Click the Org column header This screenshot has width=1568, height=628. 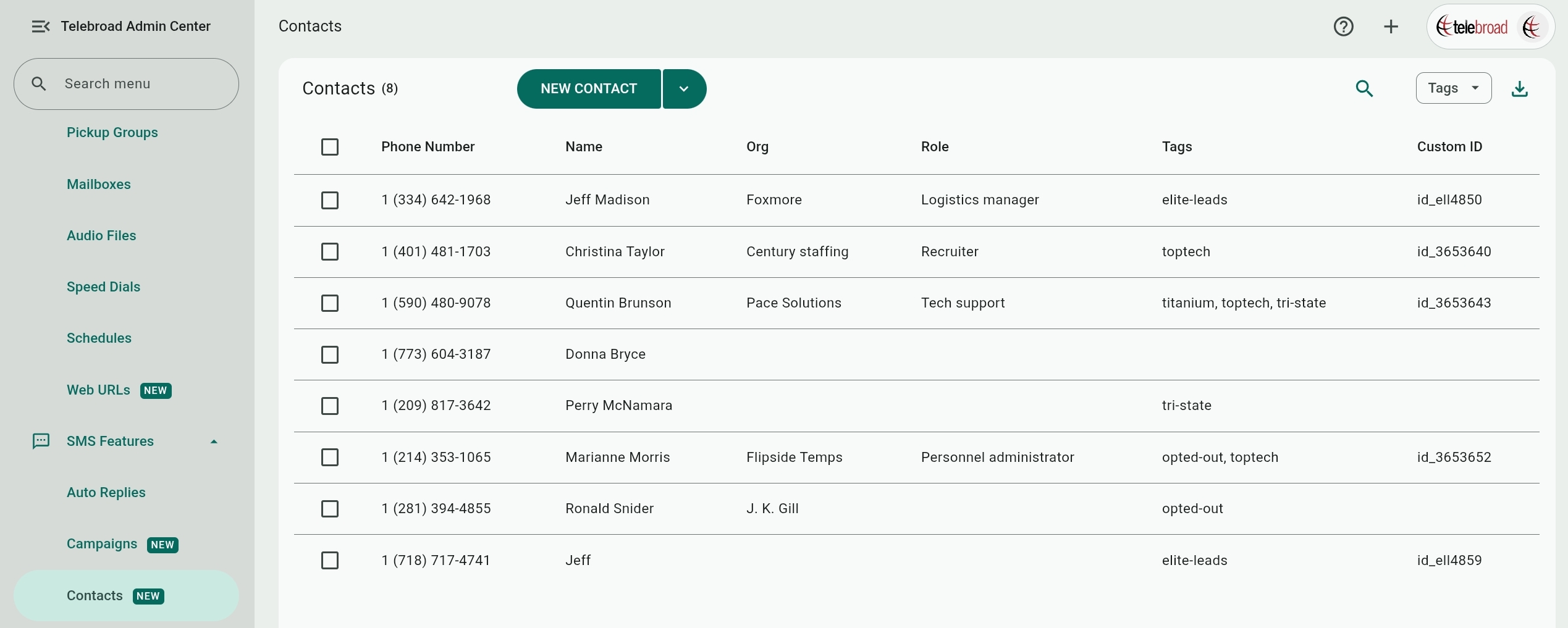point(757,147)
